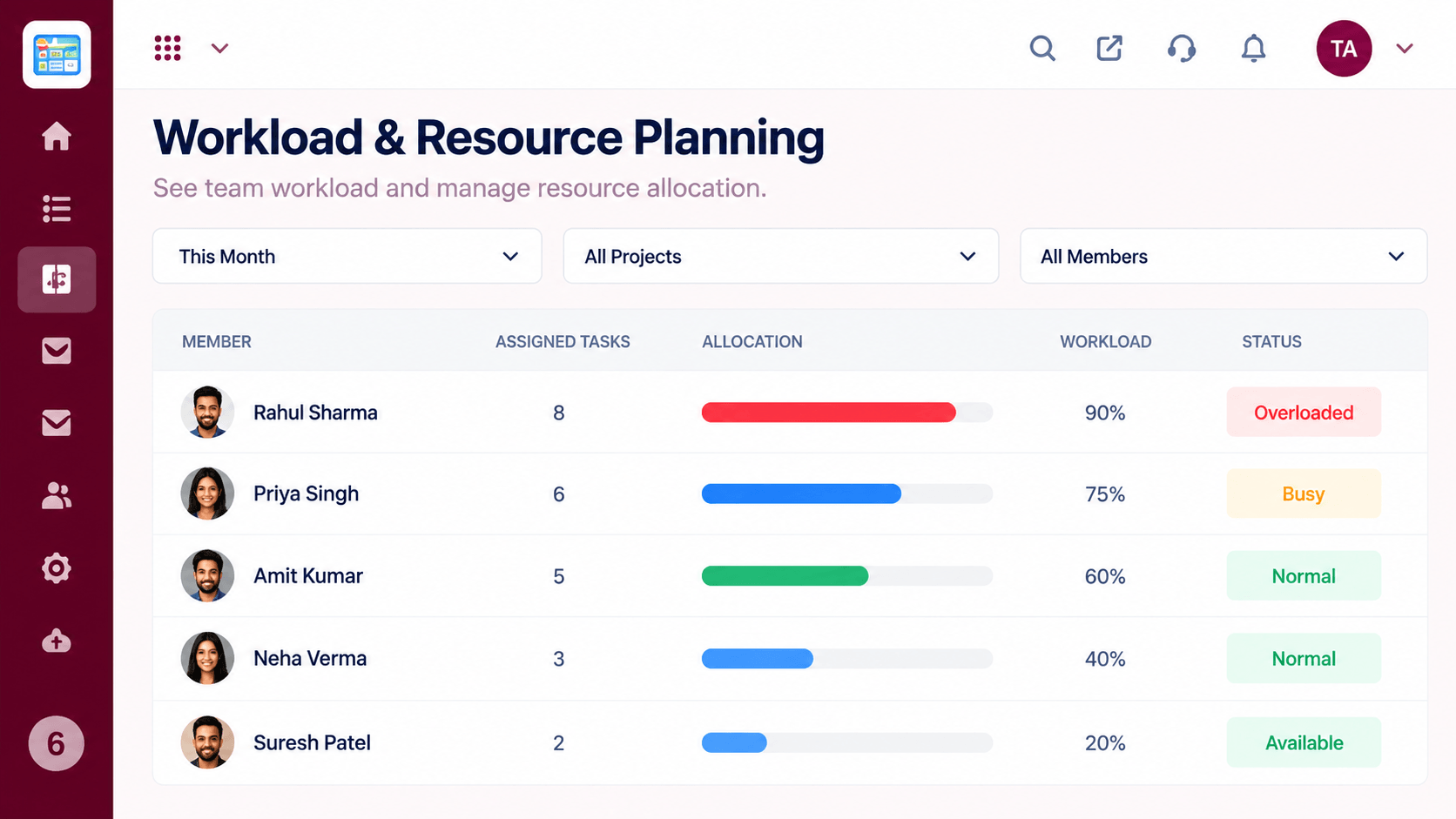Select the workload planning sidebar icon
Viewport: 1456px width, 819px height.
tap(57, 279)
